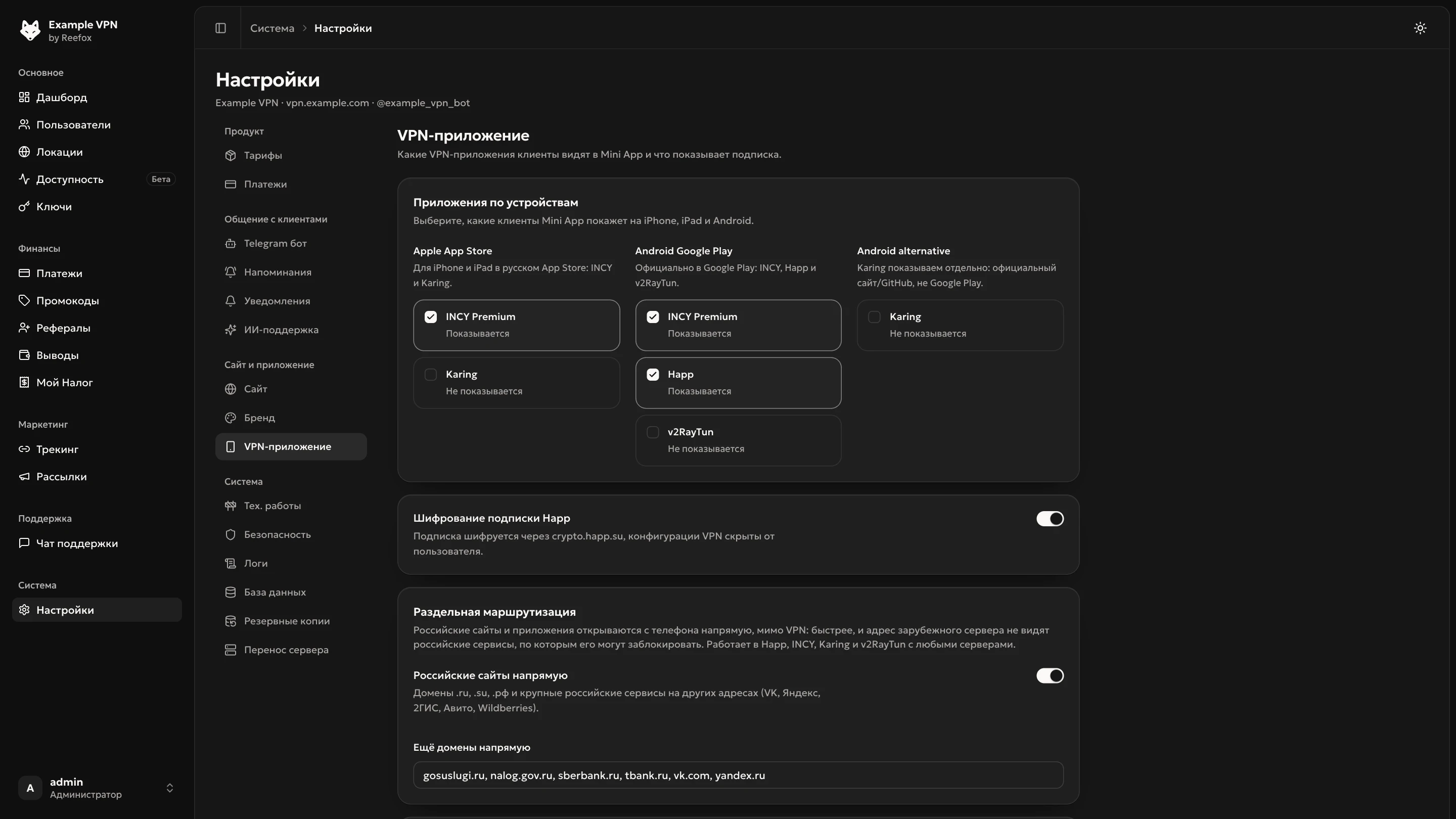Check v2RayTun under Android Google Play

coord(653,432)
